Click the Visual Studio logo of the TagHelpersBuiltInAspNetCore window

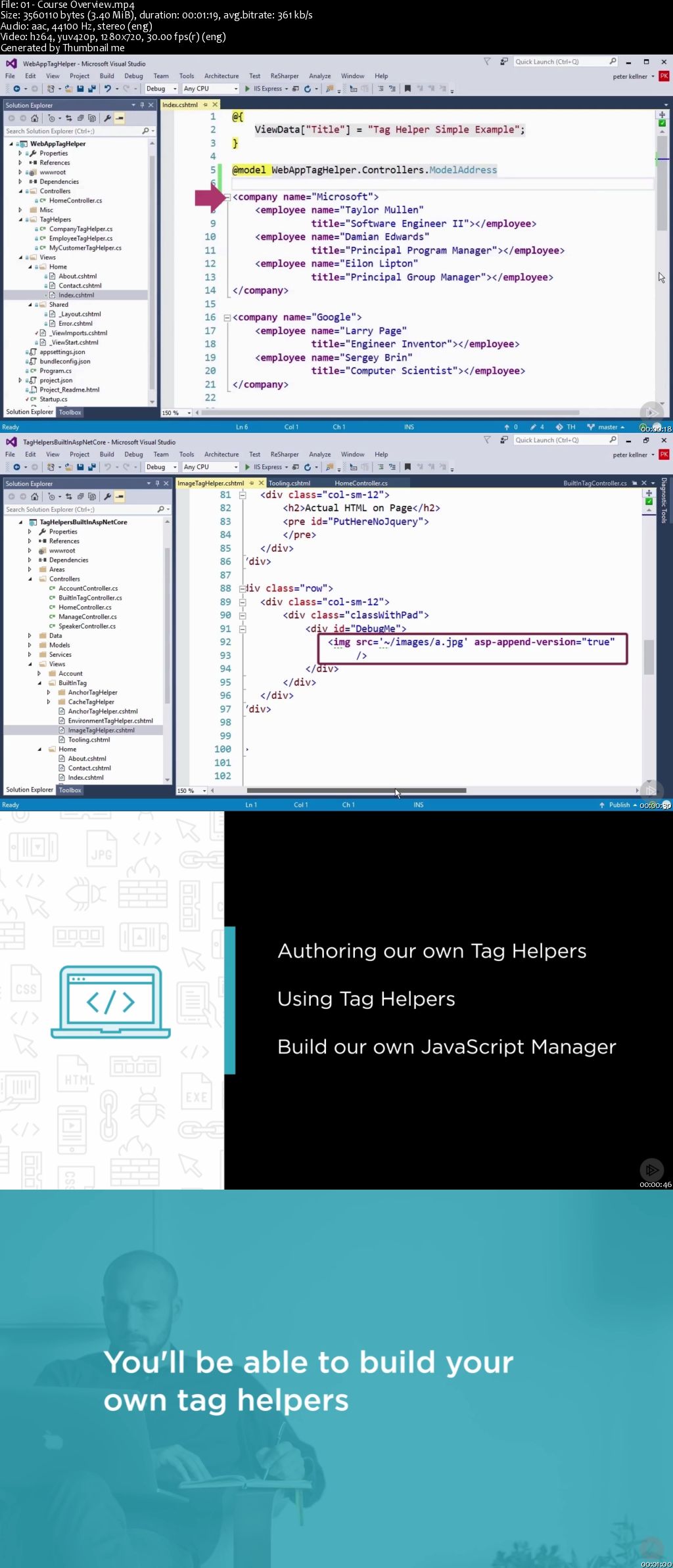pos(11,442)
